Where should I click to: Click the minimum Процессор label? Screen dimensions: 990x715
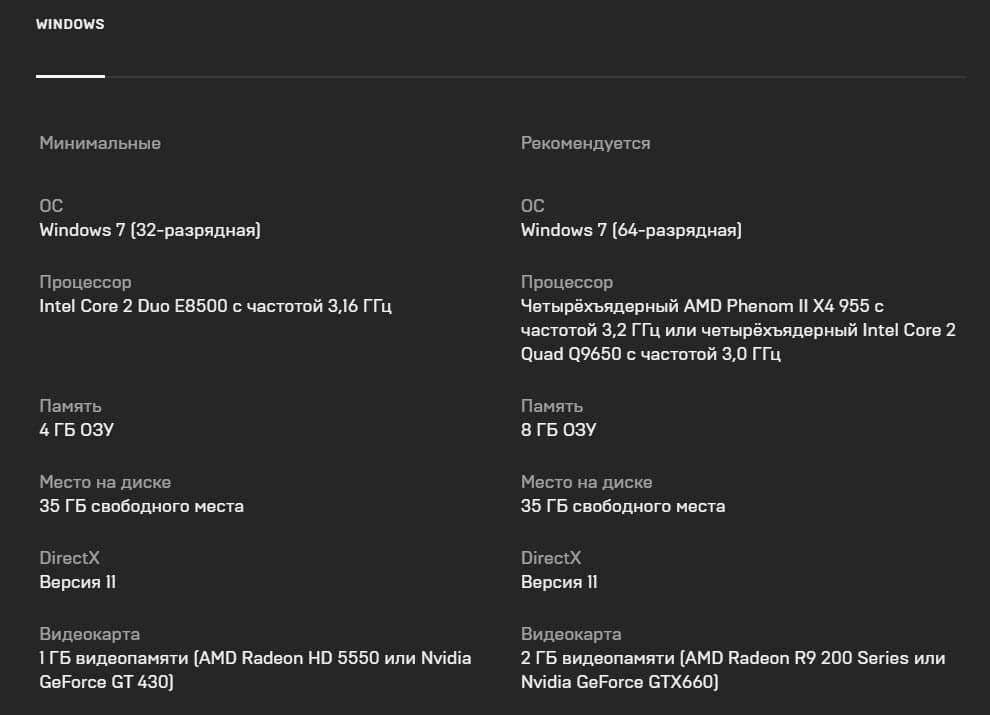[85, 282]
